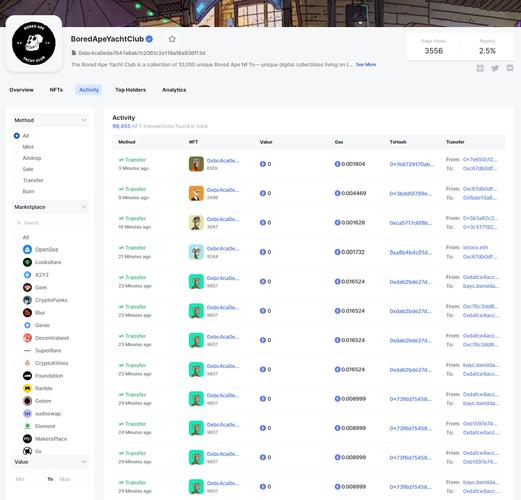The image size is (521, 500).
Task: Switch to the Top Holders tab
Action: [130, 90]
